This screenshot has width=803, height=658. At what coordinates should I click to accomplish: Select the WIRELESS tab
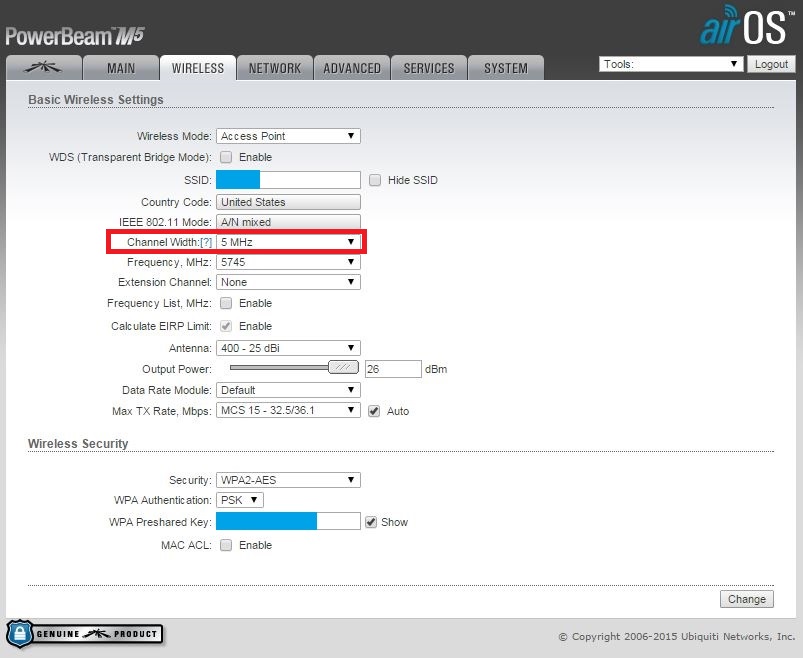198,68
